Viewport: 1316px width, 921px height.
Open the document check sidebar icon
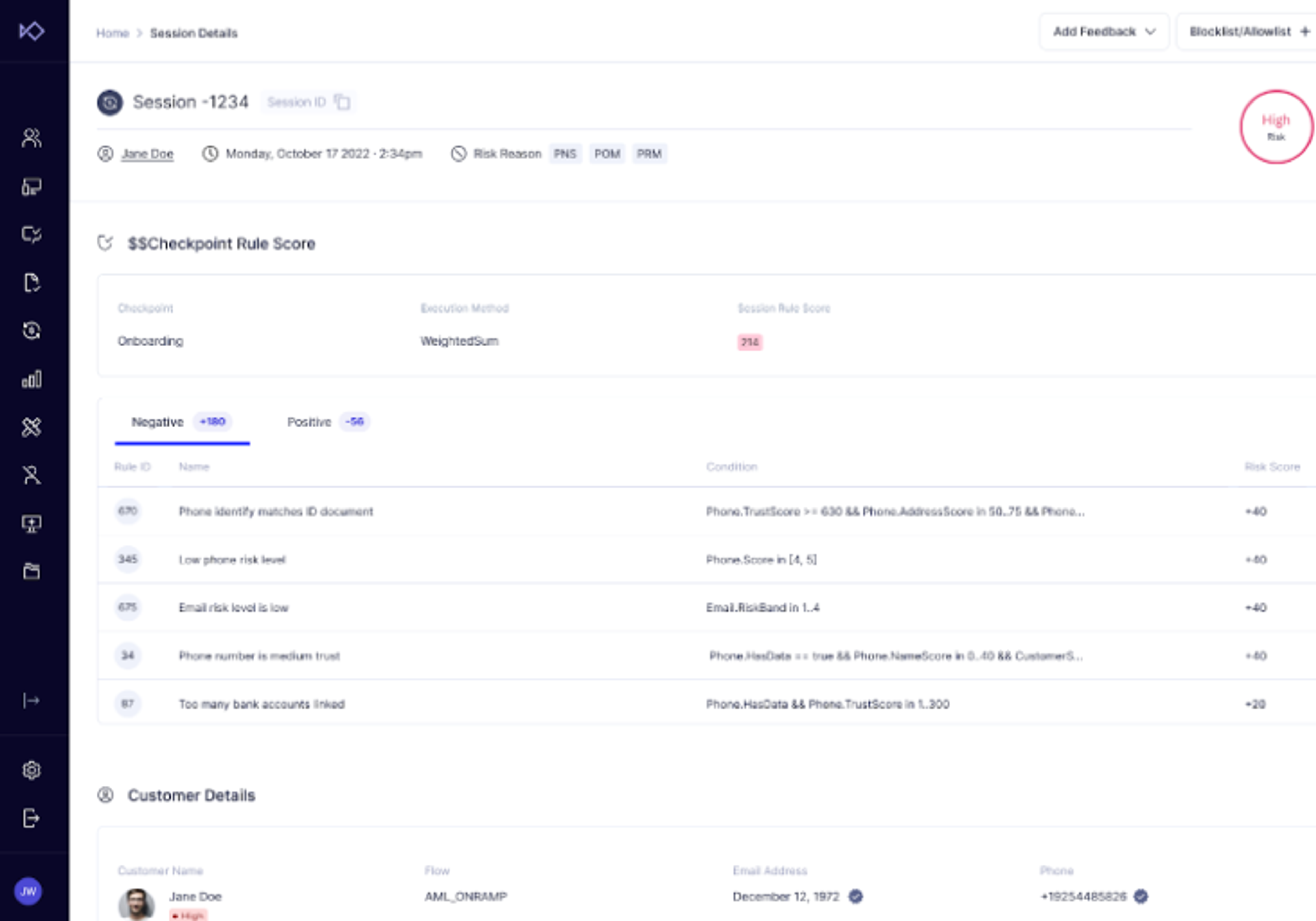click(32, 283)
